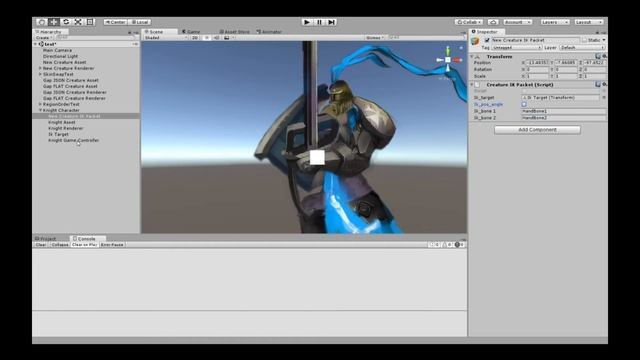Switch to the Animator tab
The height and width of the screenshot is (360, 640).
point(269,31)
